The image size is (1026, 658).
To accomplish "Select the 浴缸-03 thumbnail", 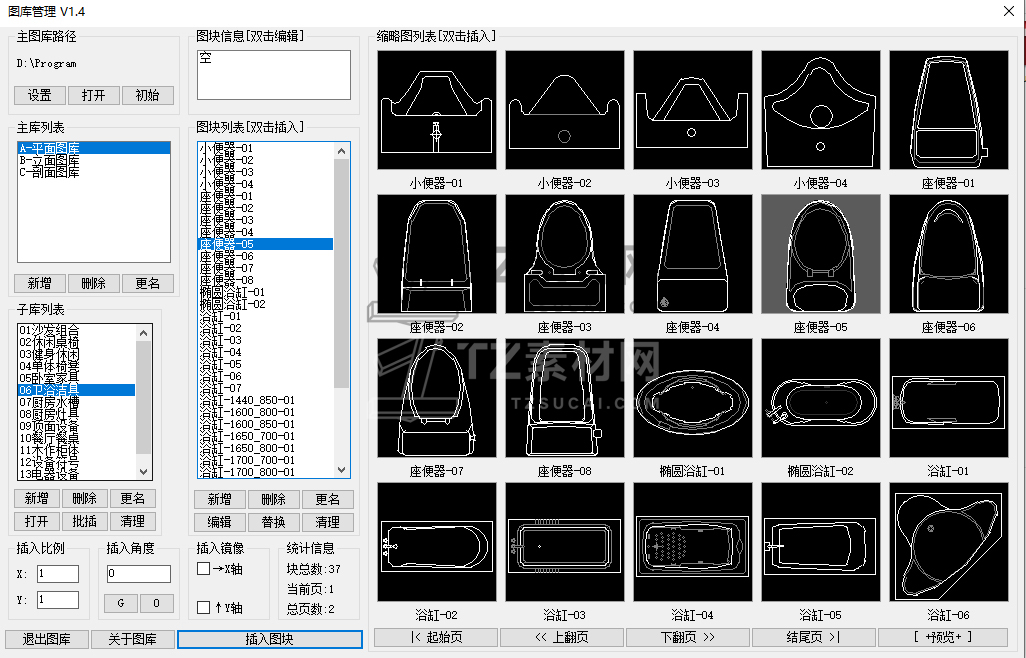I will point(565,542).
